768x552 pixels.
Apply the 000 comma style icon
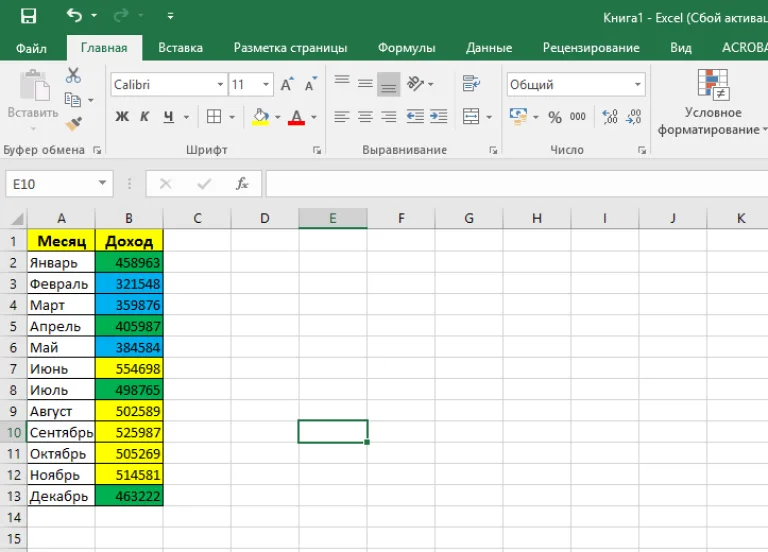point(577,117)
